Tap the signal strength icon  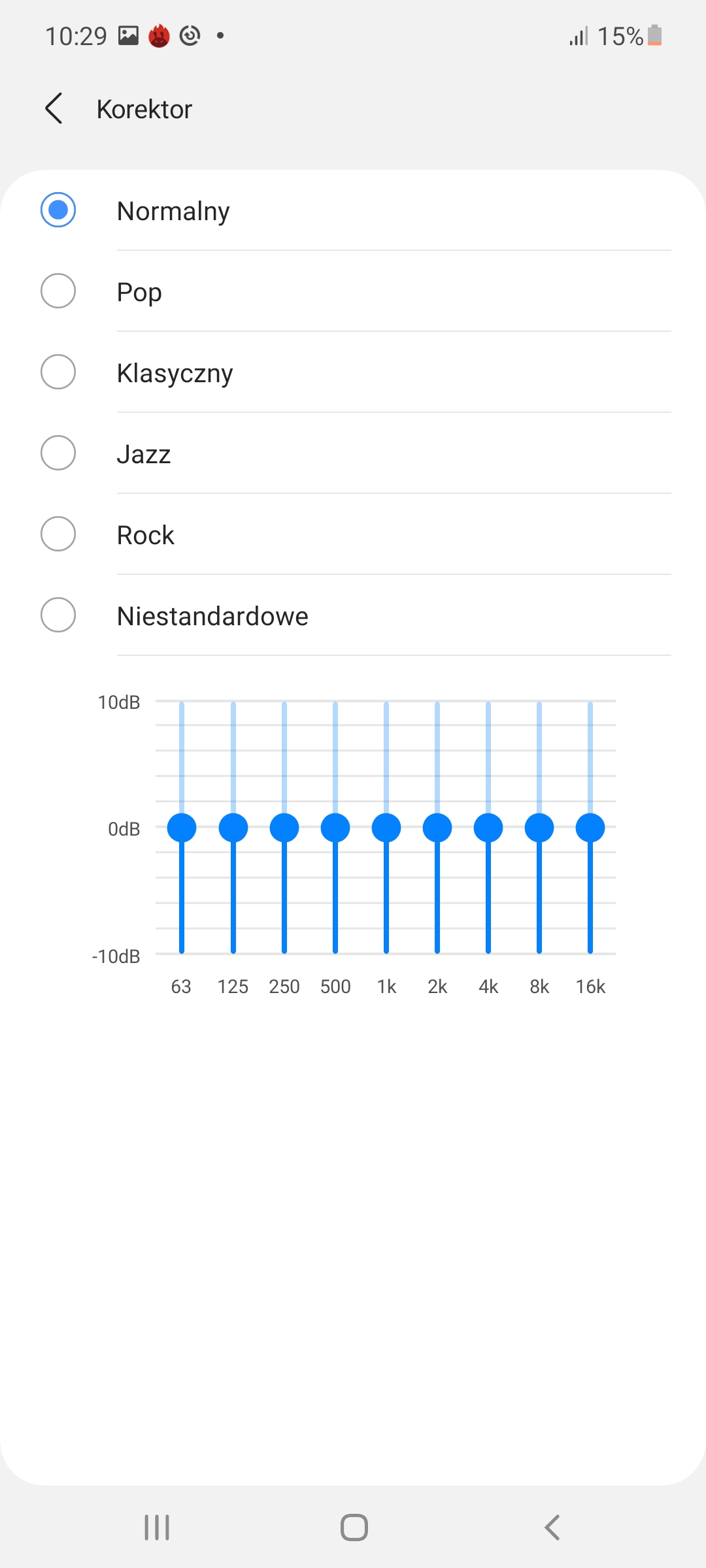[x=579, y=36]
